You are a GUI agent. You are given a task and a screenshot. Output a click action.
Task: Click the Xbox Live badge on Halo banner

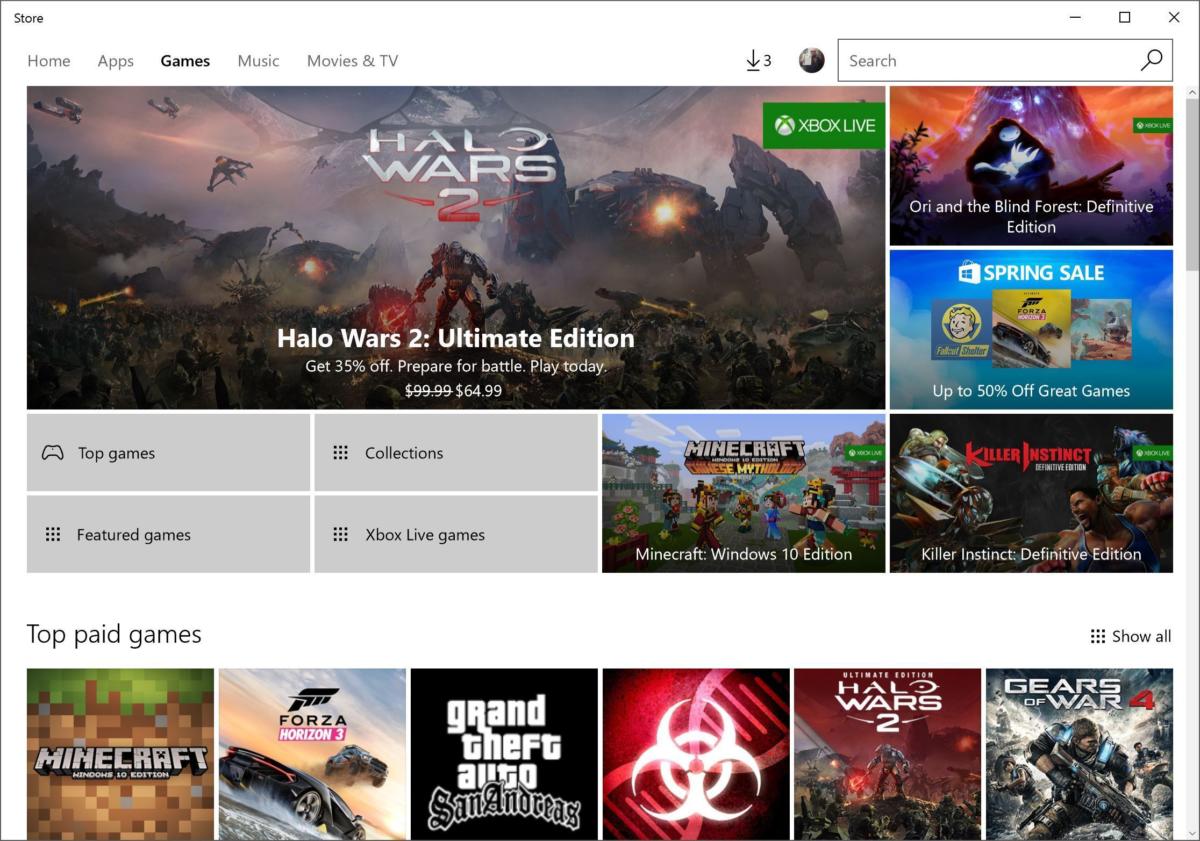(x=824, y=125)
